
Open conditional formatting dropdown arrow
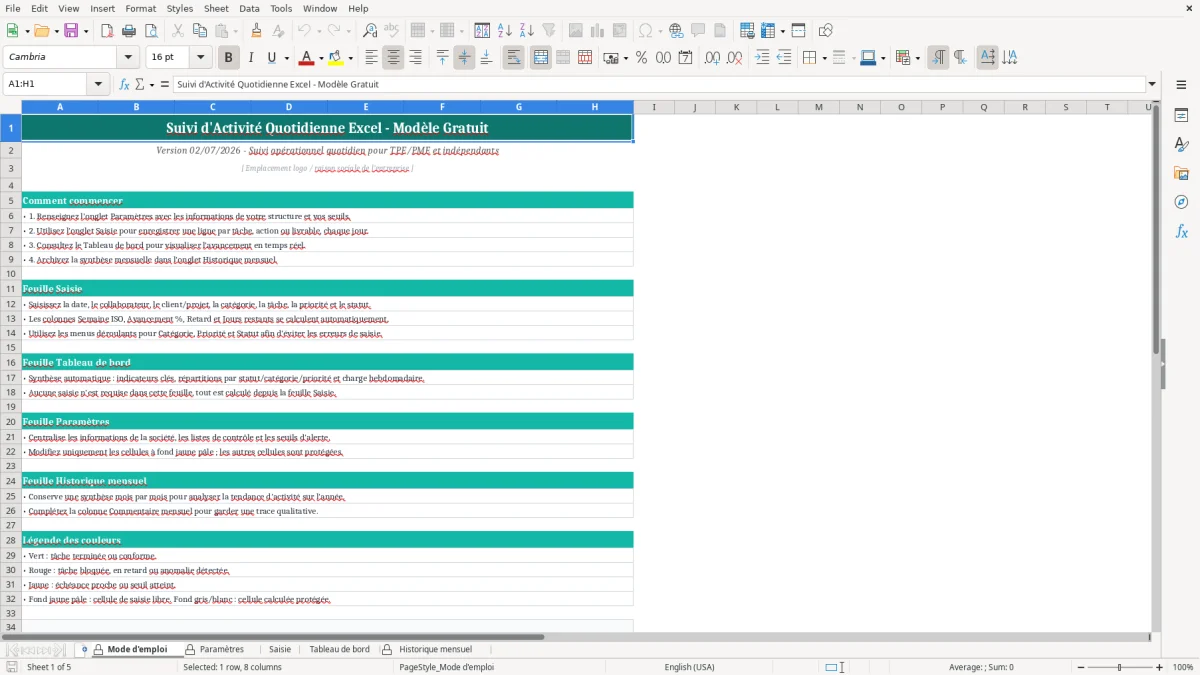pos(917,58)
